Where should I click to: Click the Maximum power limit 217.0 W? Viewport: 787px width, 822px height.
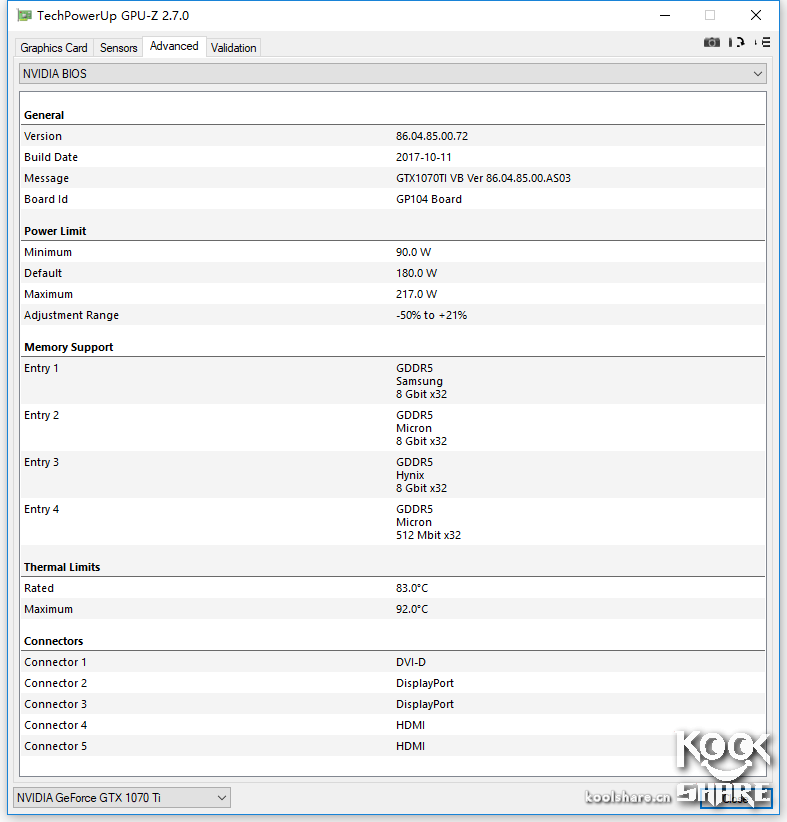416,294
